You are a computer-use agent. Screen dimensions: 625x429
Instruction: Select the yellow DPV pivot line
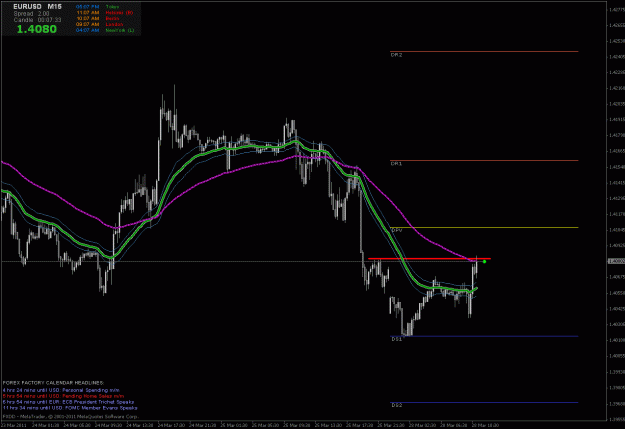(484, 228)
